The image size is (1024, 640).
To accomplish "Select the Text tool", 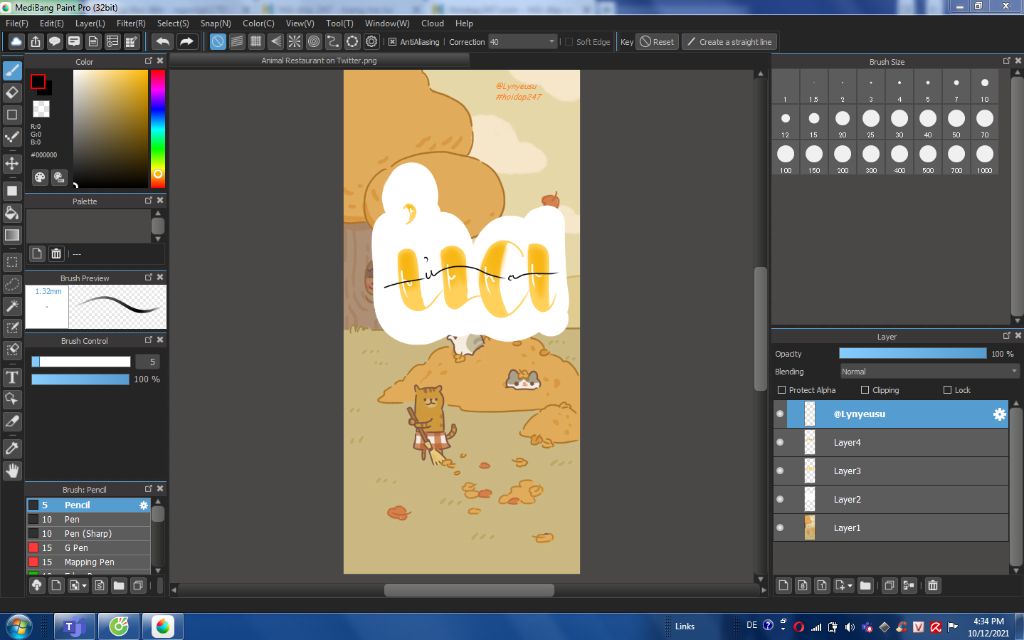I will [x=12, y=377].
